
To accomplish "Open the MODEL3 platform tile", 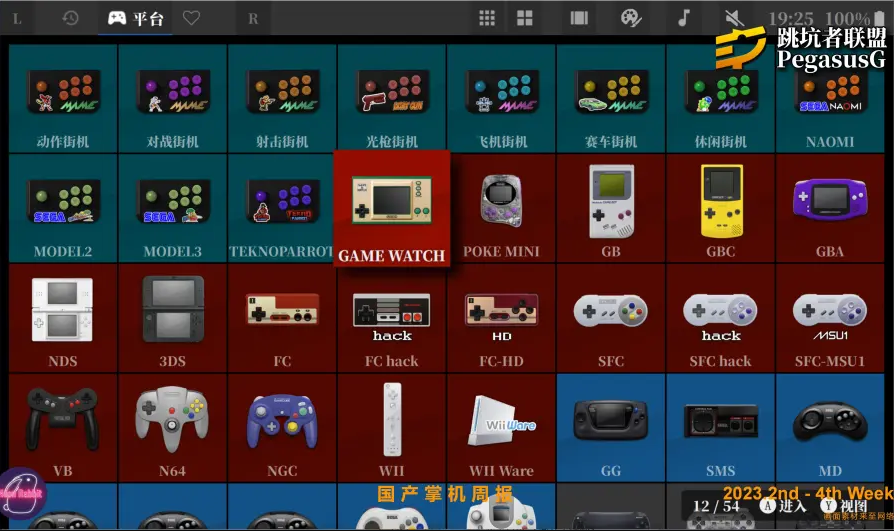I will click(173, 208).
